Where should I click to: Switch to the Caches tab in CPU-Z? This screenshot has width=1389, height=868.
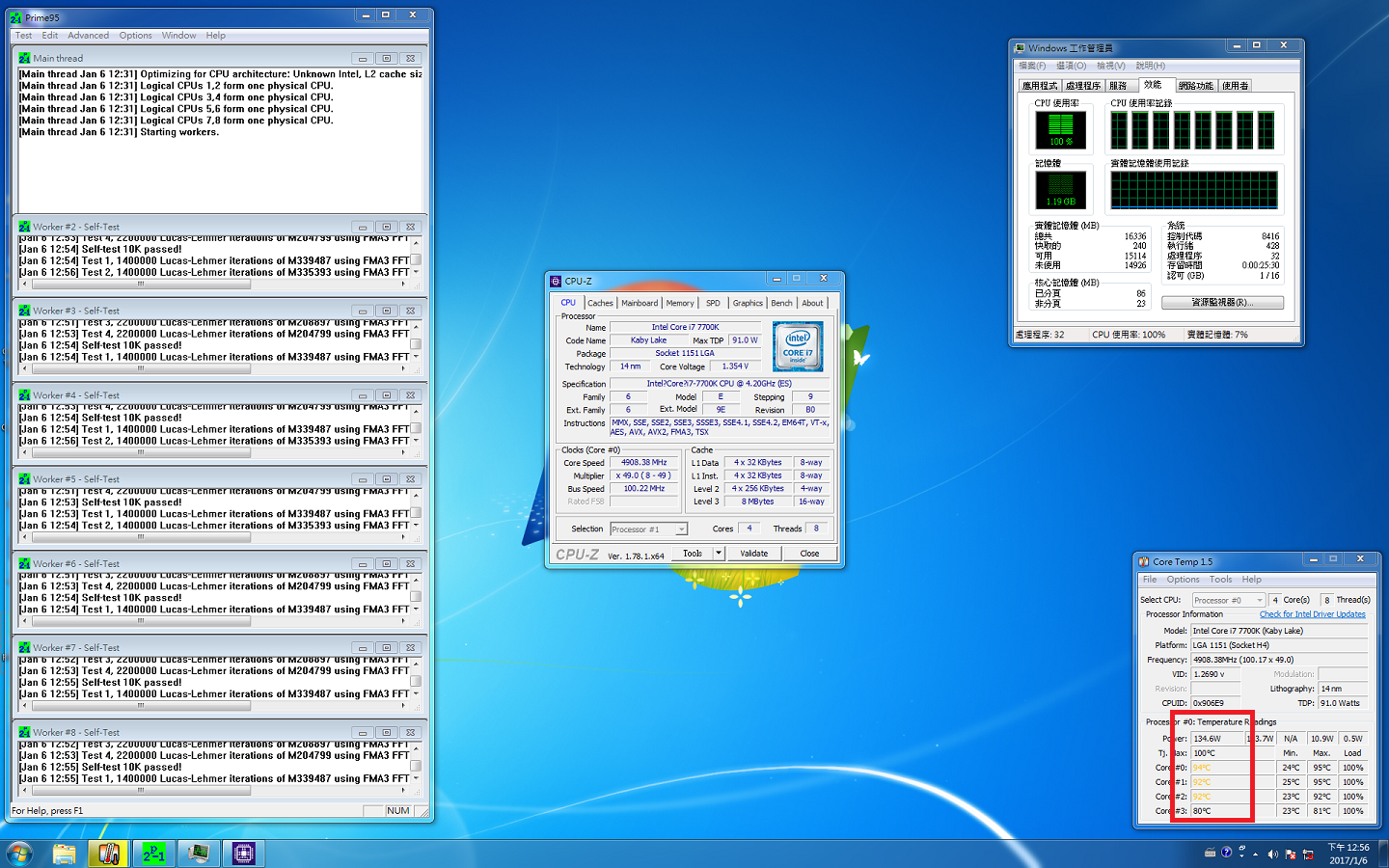600,303
